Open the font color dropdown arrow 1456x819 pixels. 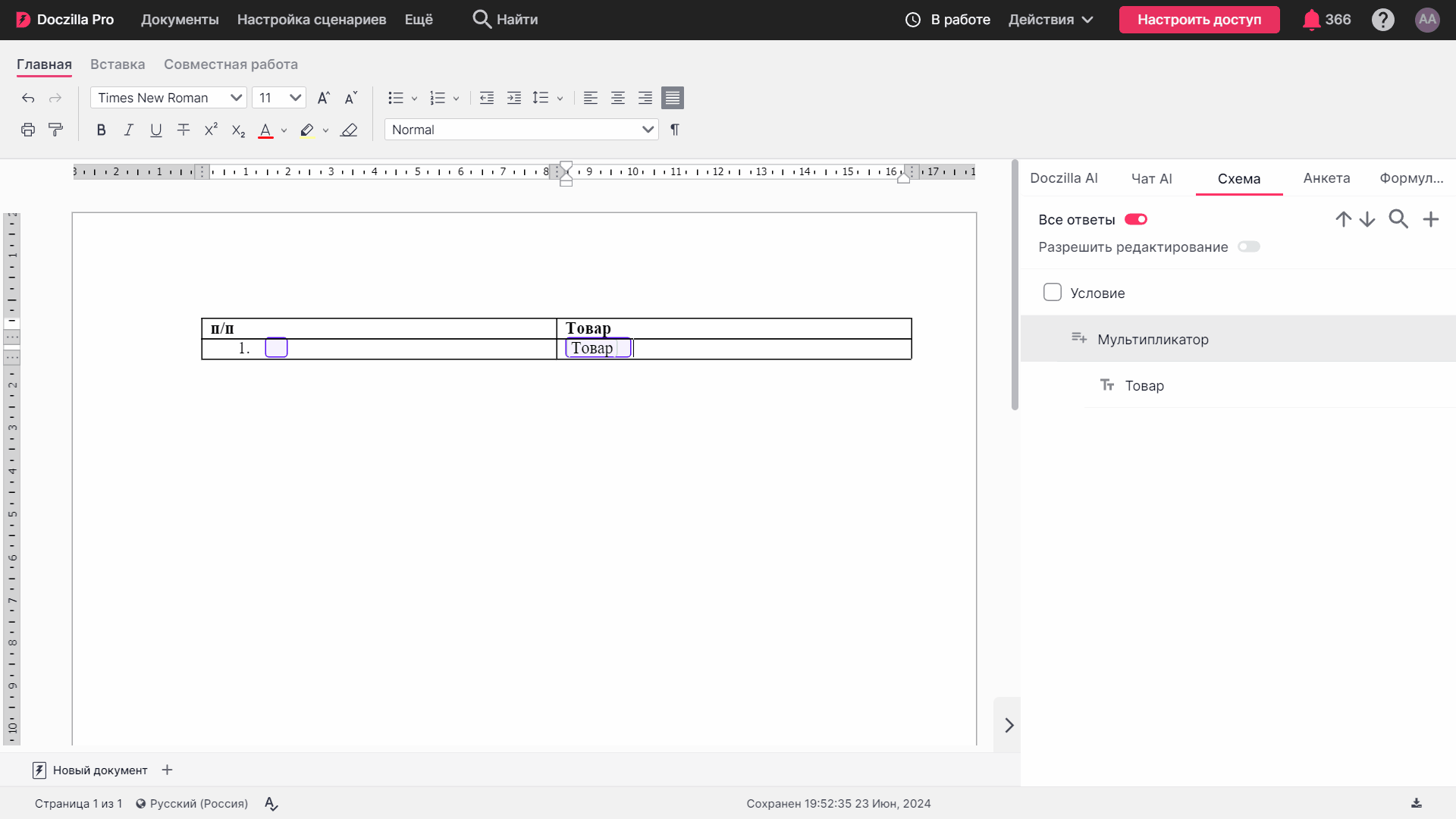coord(284,130)
